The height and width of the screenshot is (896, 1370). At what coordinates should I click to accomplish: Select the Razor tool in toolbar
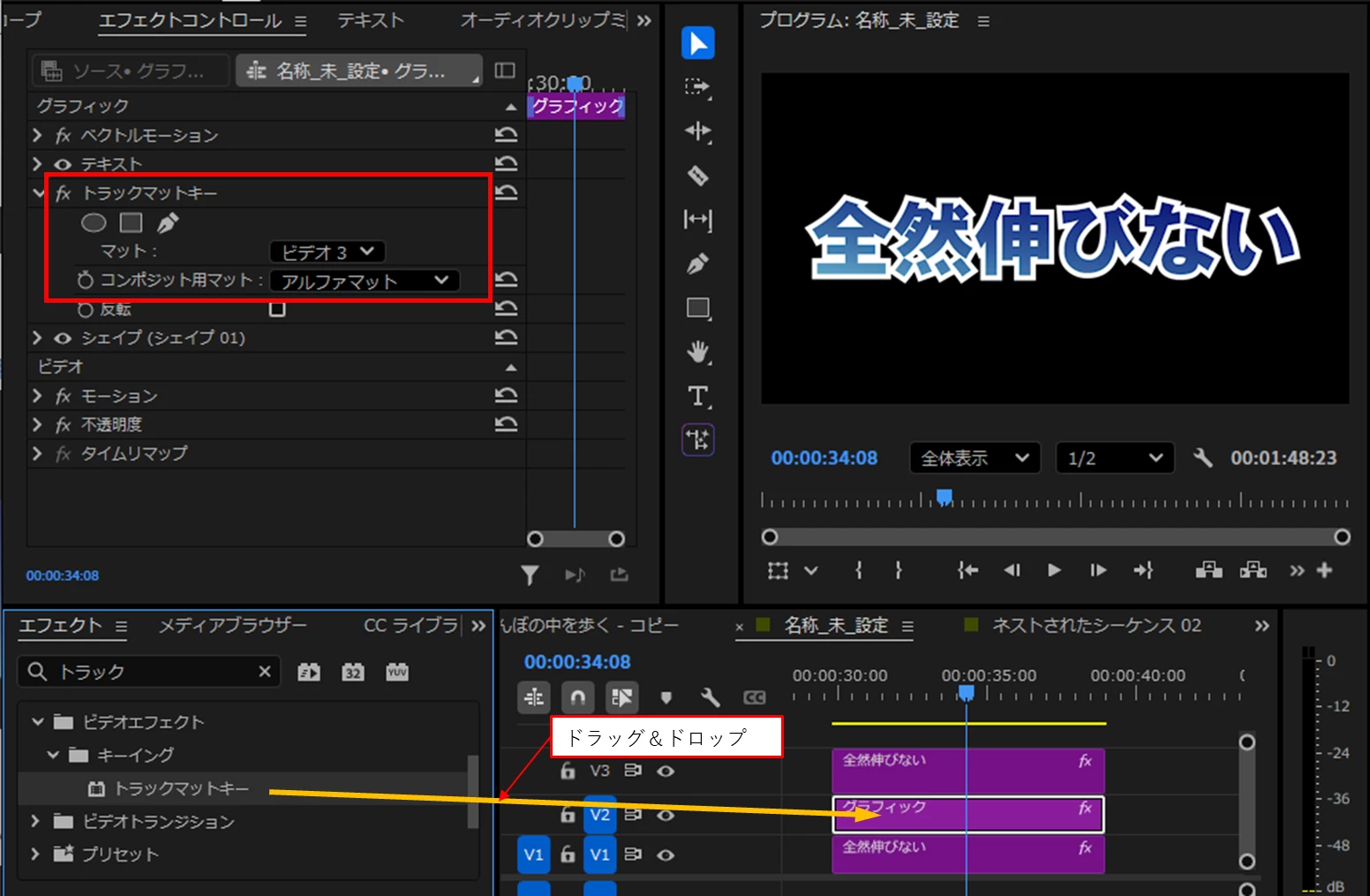pyautogui.click(x=698, y=176)
